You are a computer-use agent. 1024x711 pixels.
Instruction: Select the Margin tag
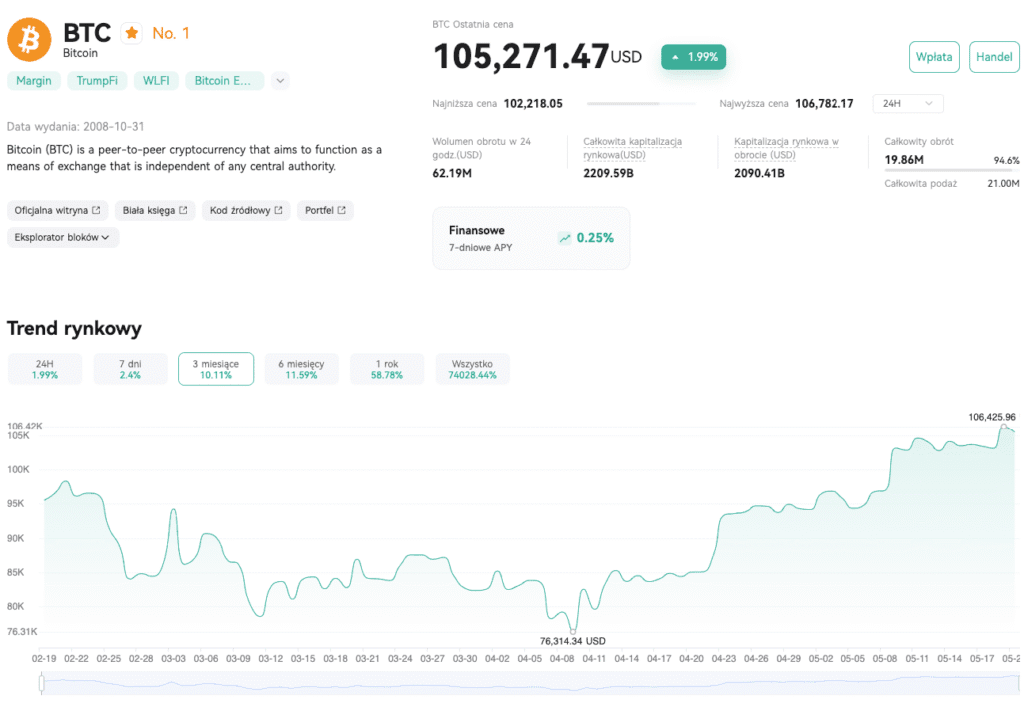pos(34,81)
